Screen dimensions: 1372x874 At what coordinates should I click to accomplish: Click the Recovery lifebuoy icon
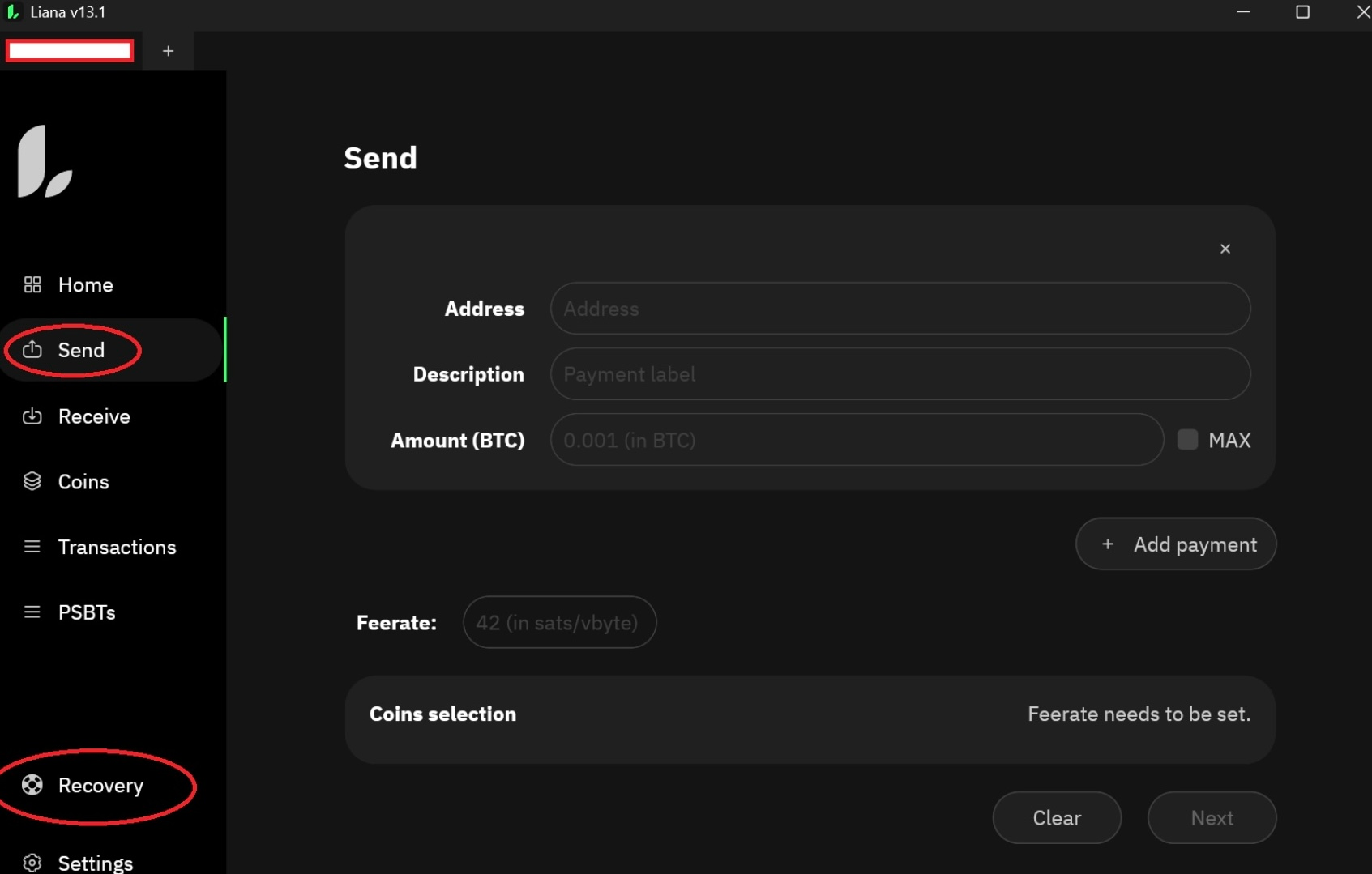[32, 785]
